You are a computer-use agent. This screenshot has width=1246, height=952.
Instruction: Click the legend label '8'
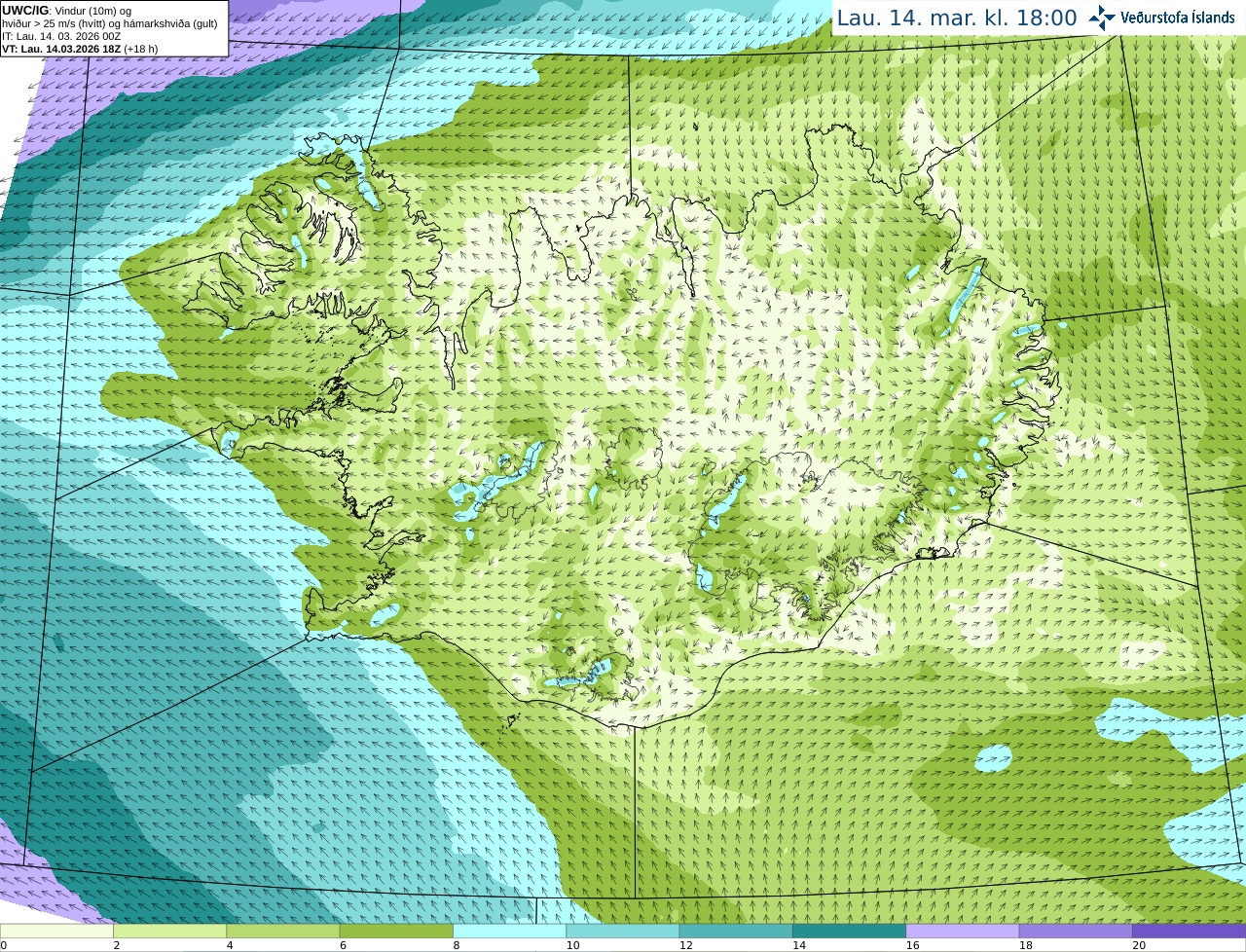[x=456, y=945]
